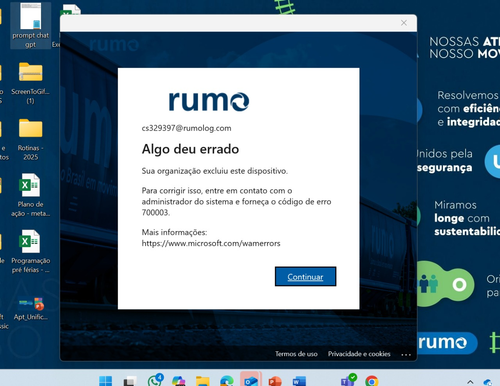Open Word from the taskbar
Viewport: 500px width, 386px height.
(x=299, y=381)
